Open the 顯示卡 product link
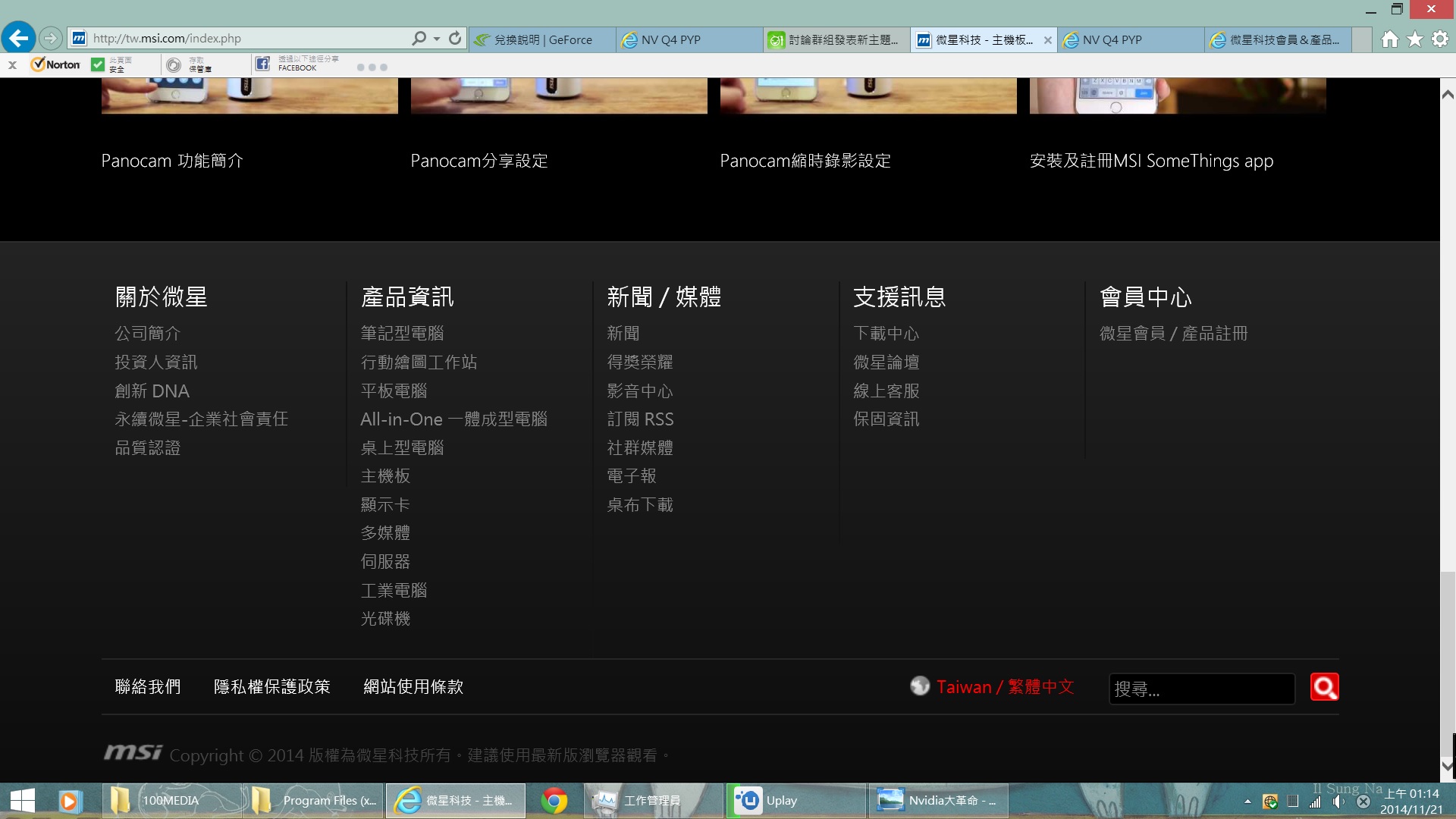Viewport: 1456px width, 819px height. coord(386,505)
